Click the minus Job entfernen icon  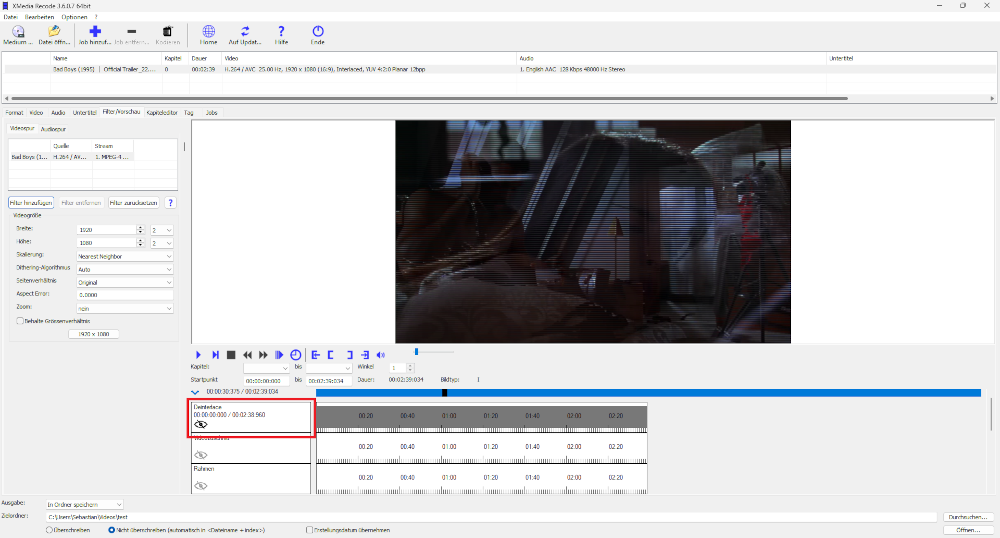click(x=131, y=31)
